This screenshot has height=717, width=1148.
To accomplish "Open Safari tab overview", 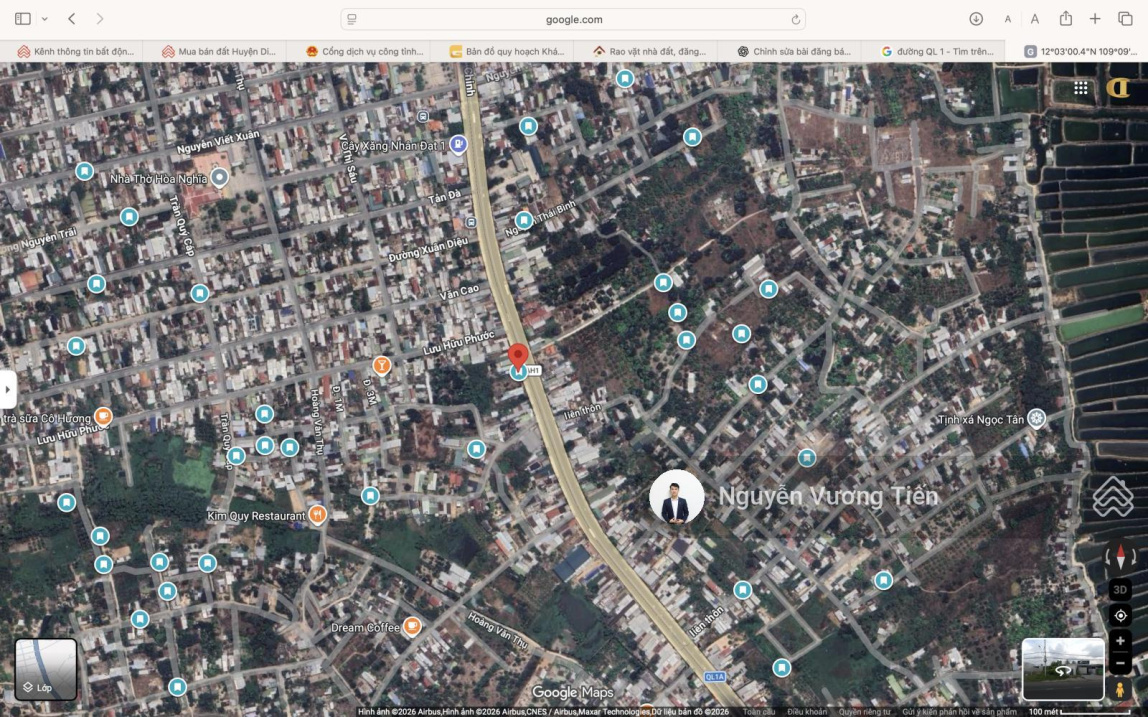I will pyautogui.click(x=1125, y=19).
